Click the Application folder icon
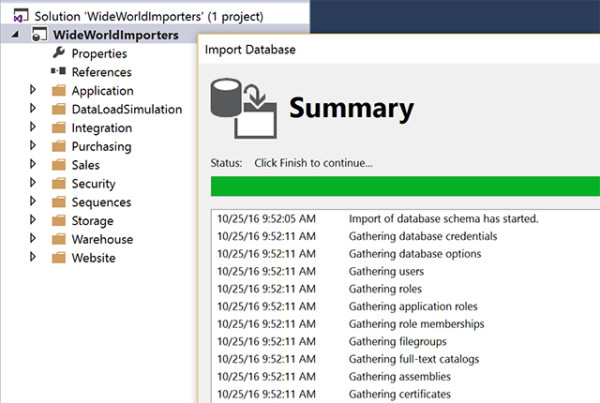This screenshot has width=600, height=403. (x=59, y=91)
